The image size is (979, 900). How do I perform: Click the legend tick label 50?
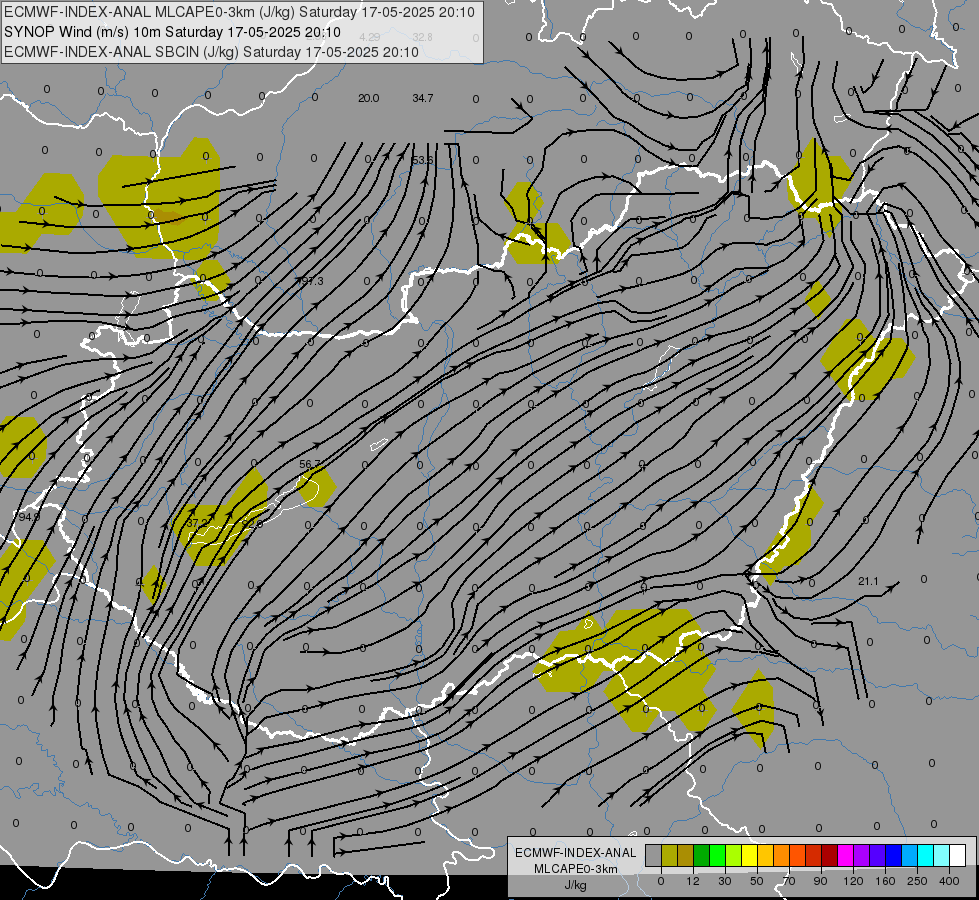[x=757, y=881]
